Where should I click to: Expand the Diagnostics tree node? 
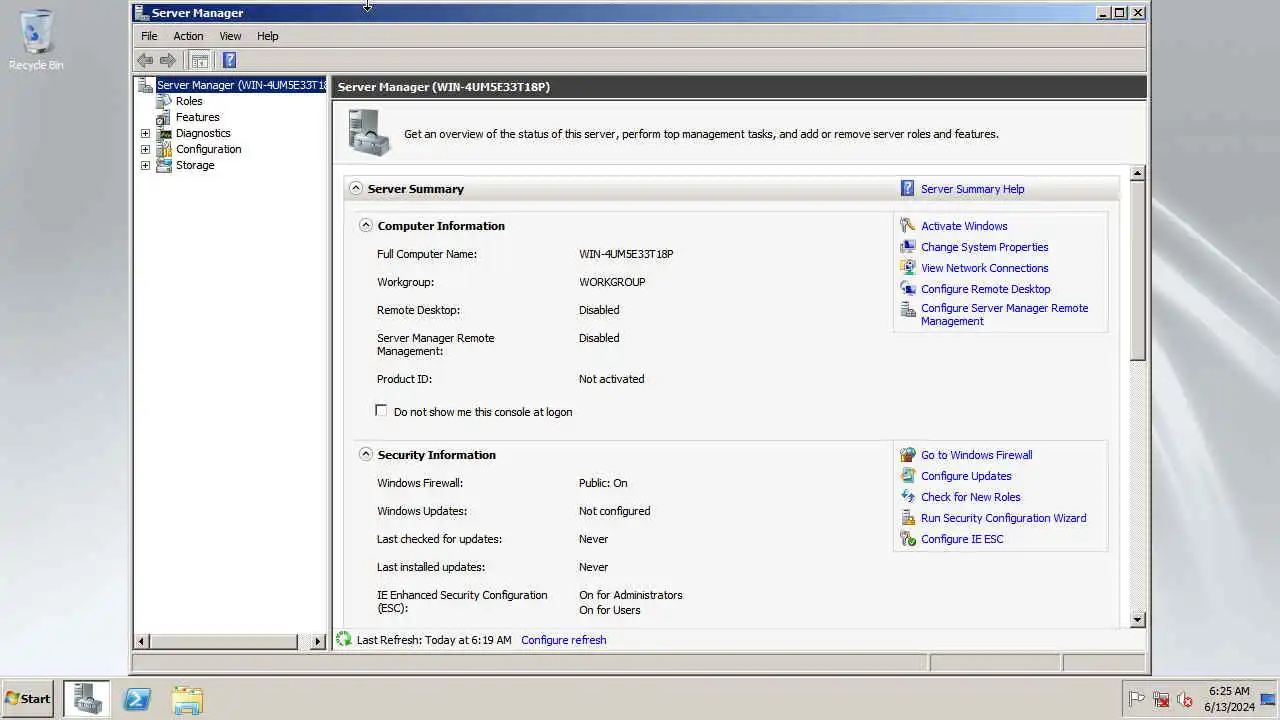click(x=145, y=133)
